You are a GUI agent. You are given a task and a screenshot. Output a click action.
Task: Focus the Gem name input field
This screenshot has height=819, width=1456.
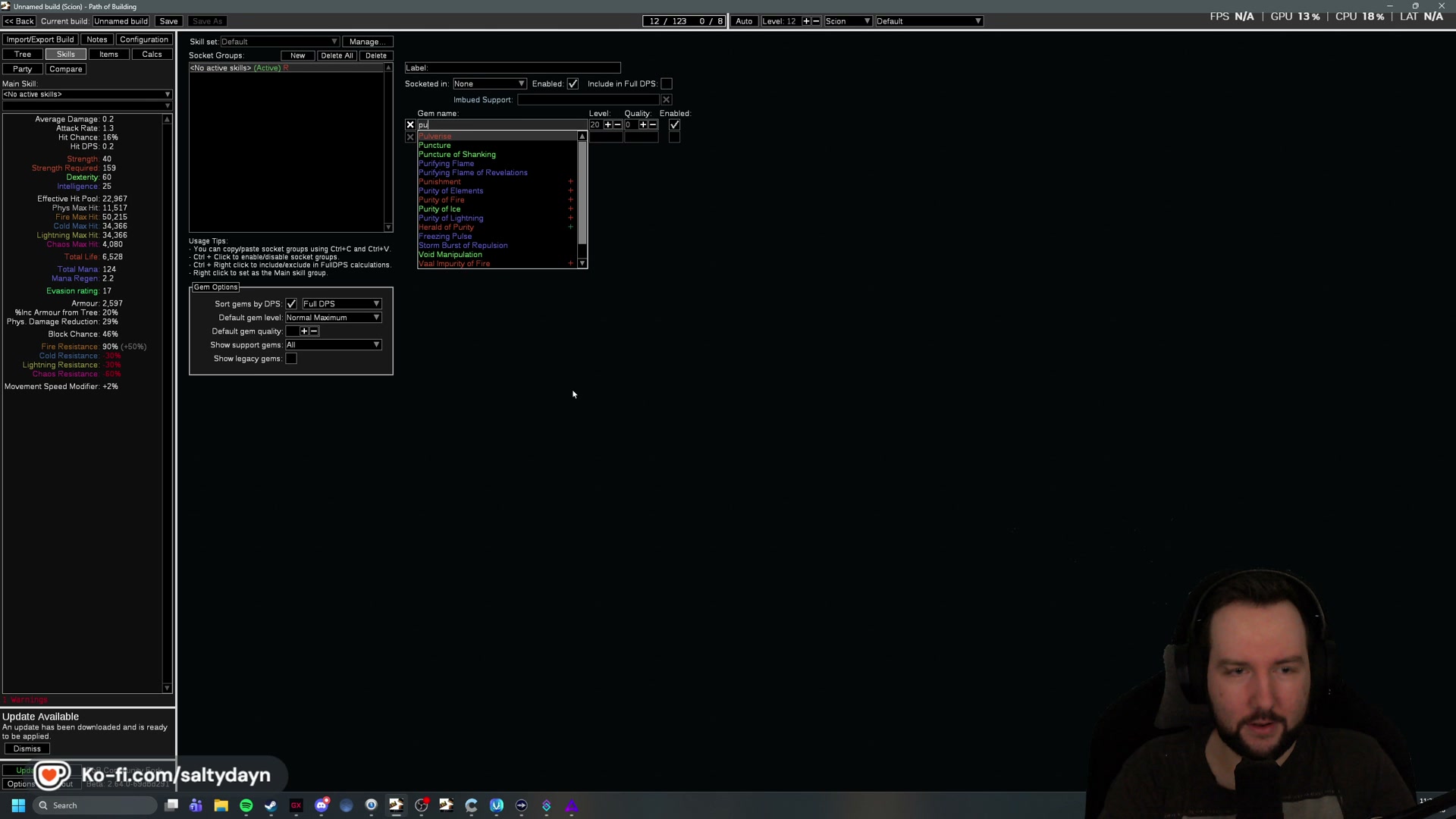tap(502, 125)
